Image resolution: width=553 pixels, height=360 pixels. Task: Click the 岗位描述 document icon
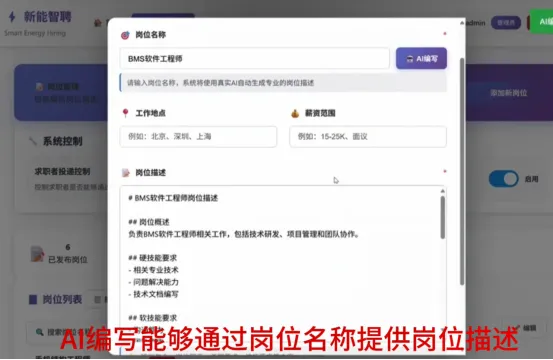click(x=126, y=172)
